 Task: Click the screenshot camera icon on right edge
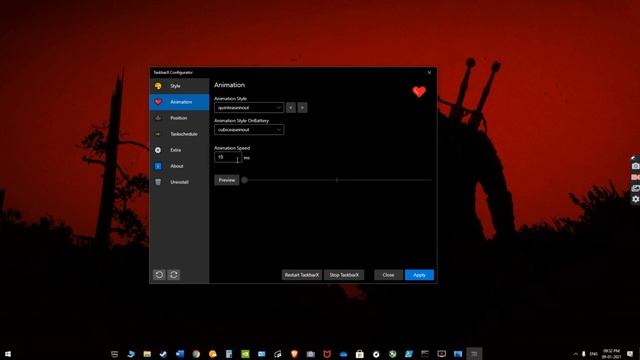coord(636,166)
